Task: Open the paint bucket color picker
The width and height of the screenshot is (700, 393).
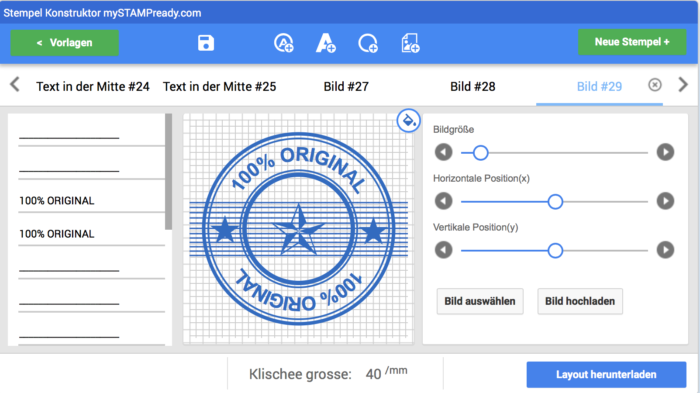Action: [408, 121]
